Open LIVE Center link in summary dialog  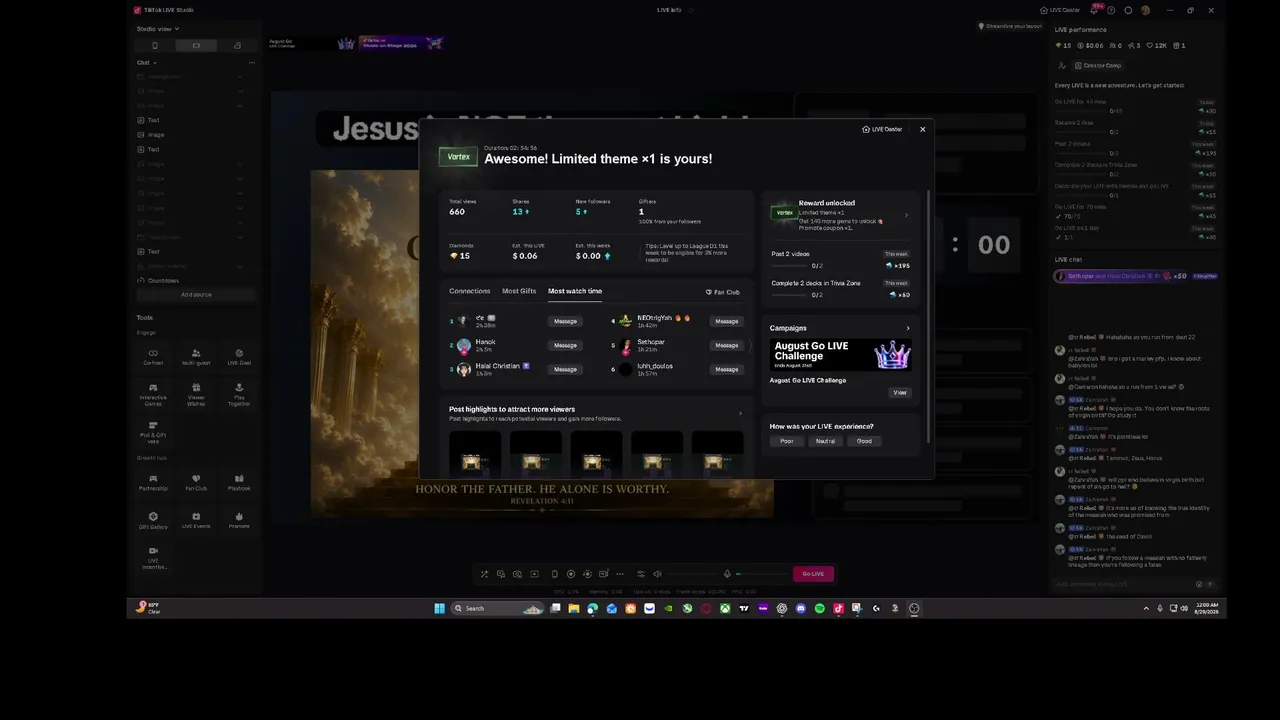pyautogui.click(x=882, y=129)
